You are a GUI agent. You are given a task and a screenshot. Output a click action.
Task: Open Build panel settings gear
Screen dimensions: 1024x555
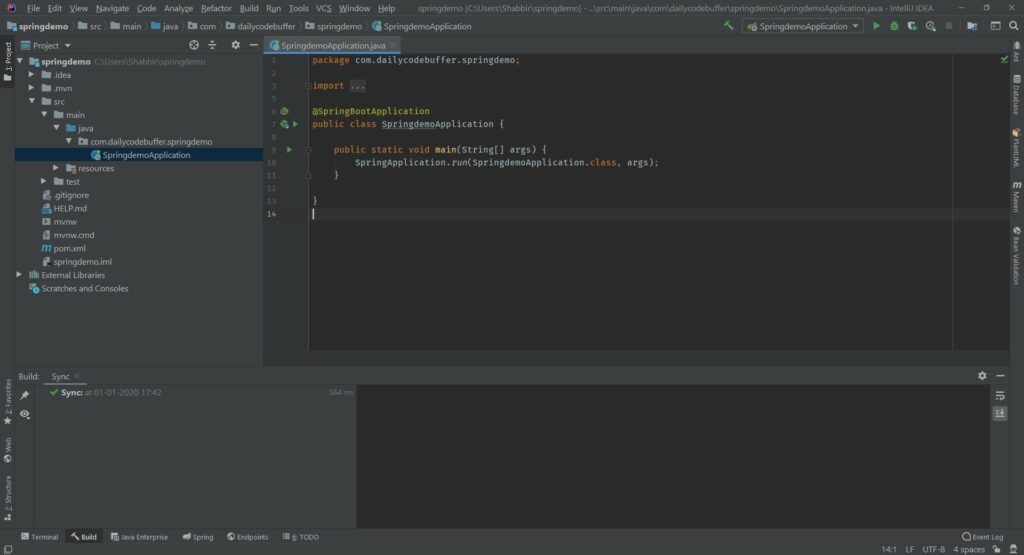point(982,375)
